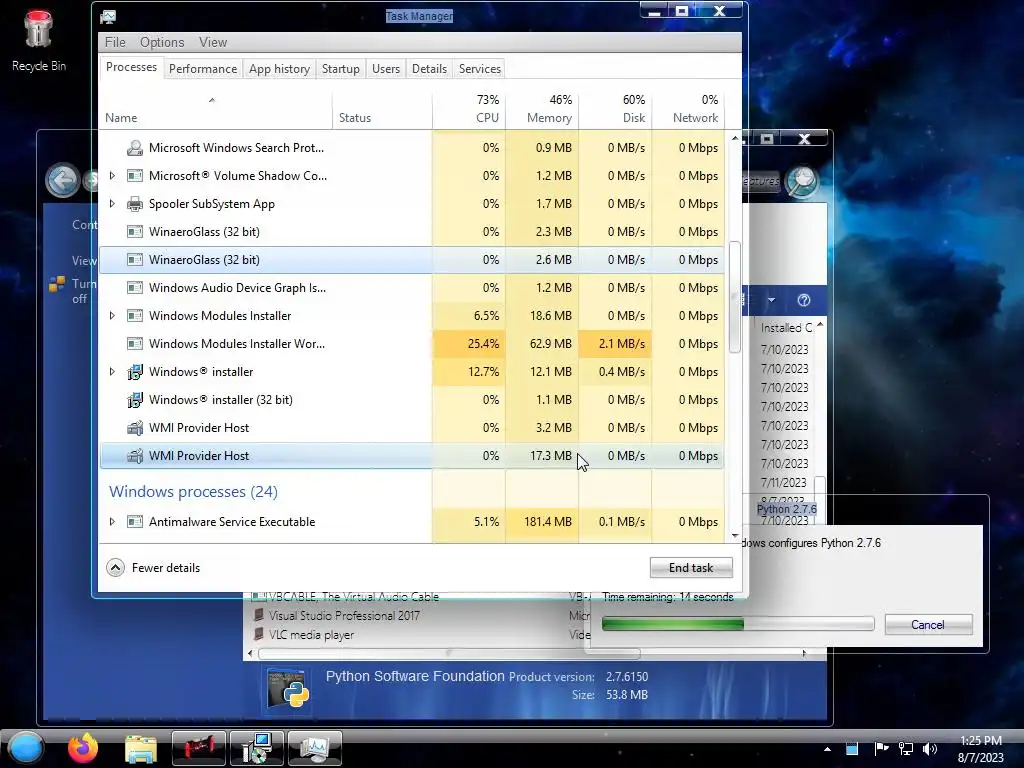1024x768 pixels.
Task: Click the help question mark in Programs window
Action: point(803,300)
